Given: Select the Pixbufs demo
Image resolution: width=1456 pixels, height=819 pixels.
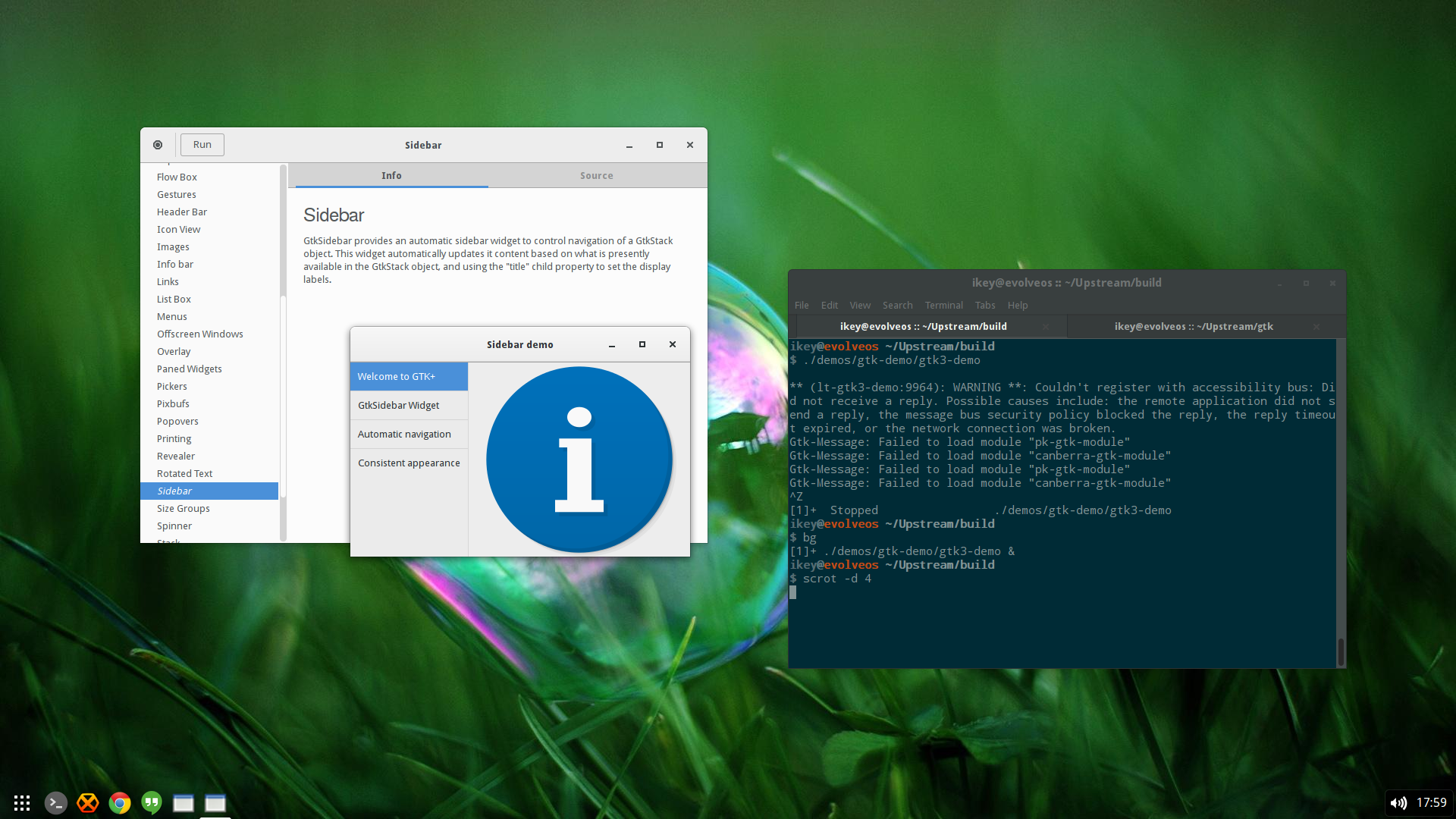Looking at the screenshot, I should (x=209, y=403).
